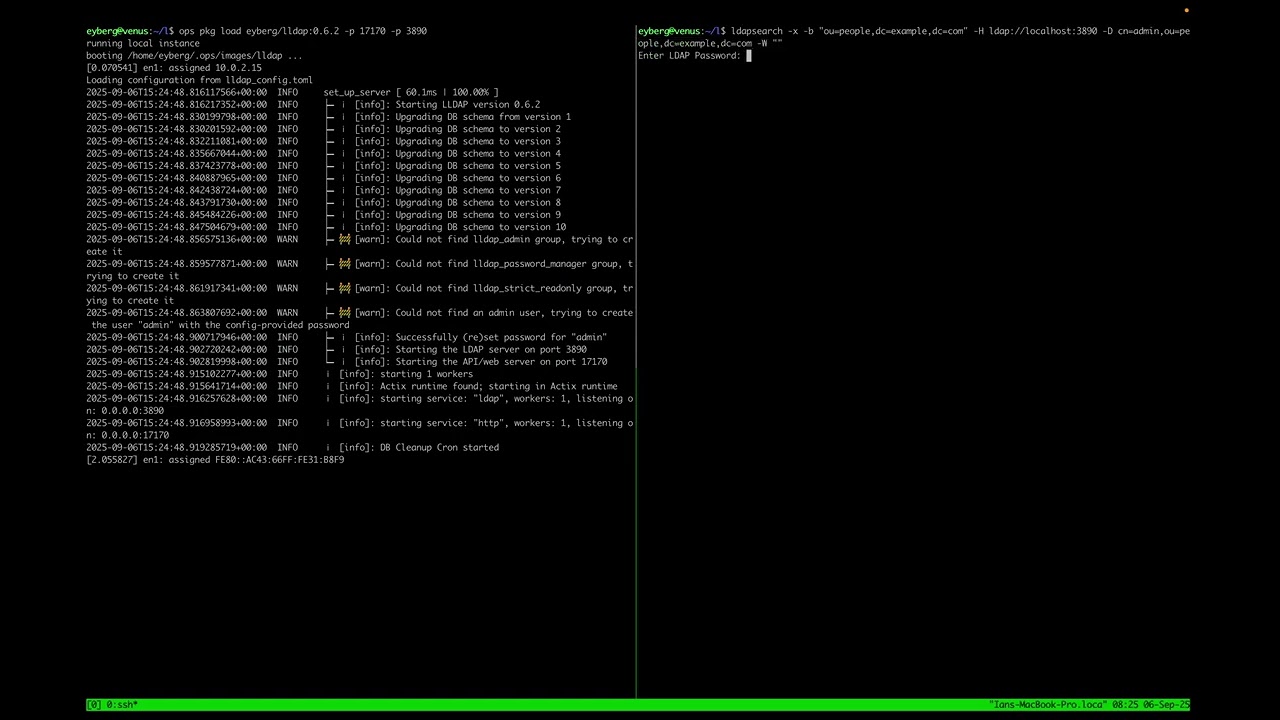1280x720 pixels.
Task: Click 'Could not find an admin user' warning text
Action: tap(467, 313)
